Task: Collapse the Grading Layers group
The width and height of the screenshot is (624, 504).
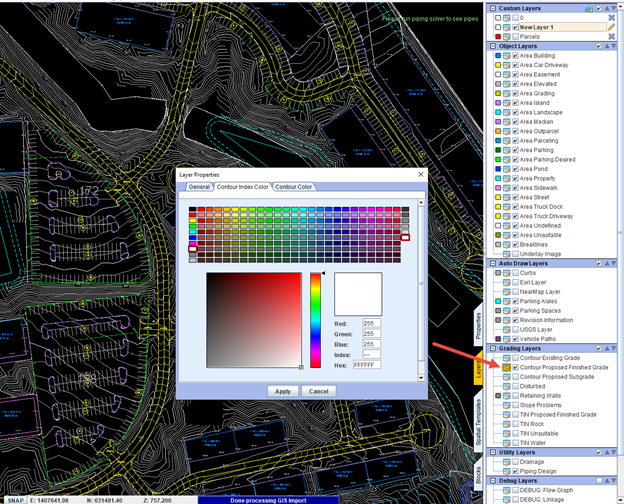Action: pyautogui.click(x=493, y=348)
